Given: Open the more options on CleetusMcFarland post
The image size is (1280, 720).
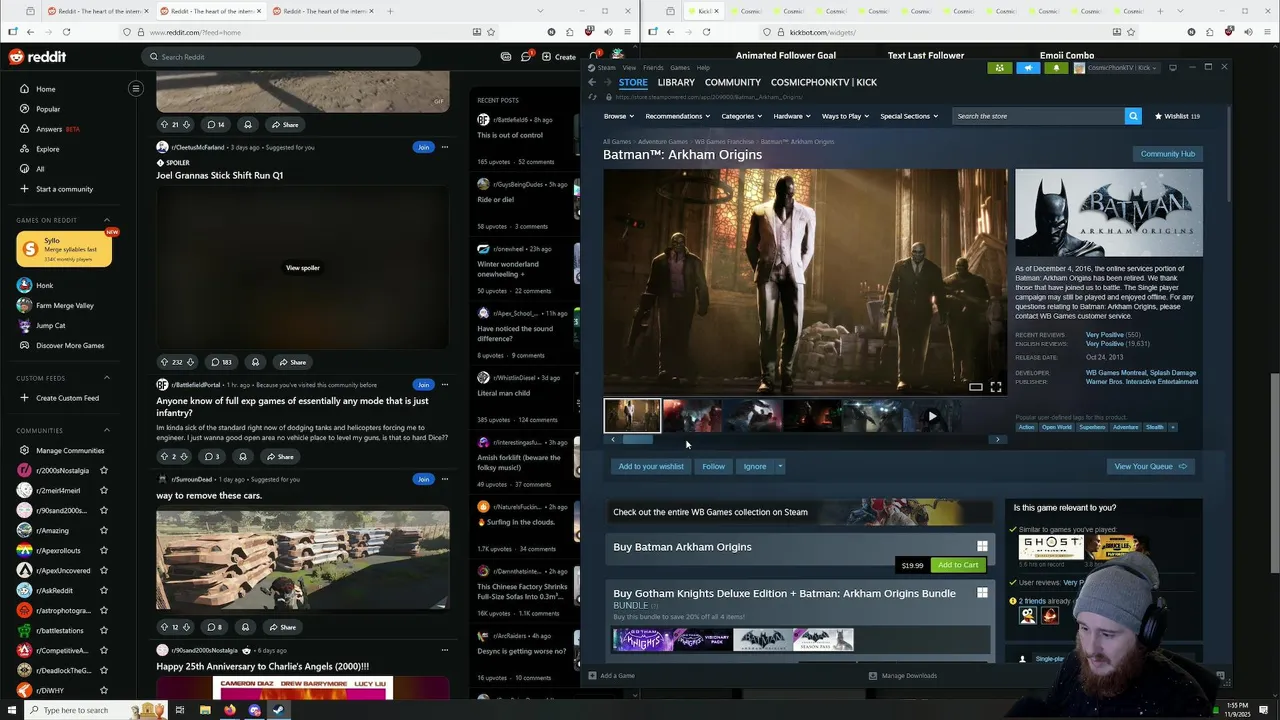Looking at the screenshot, I should [x=445, y=147].
